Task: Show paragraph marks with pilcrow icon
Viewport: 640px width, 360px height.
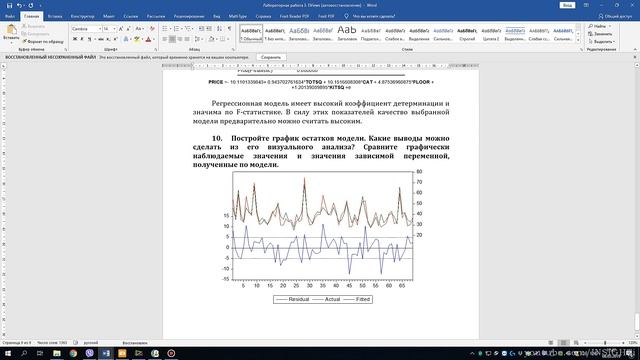Action: coord(229,29)
